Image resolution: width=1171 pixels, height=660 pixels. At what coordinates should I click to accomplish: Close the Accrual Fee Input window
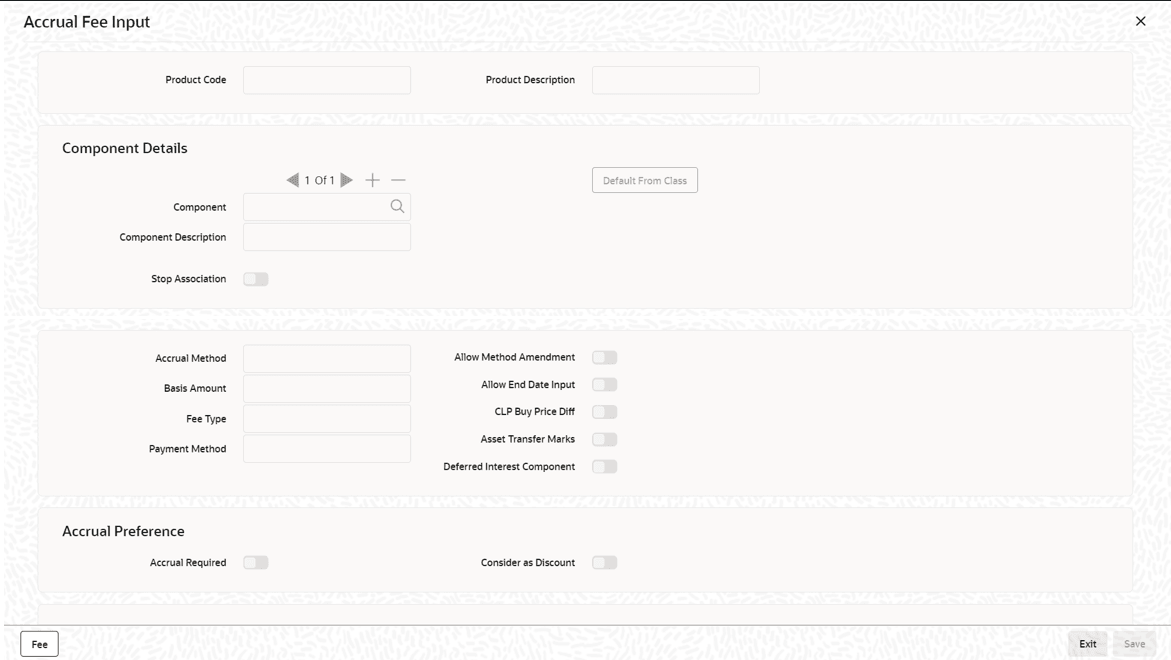click(x=1140, y=21)
